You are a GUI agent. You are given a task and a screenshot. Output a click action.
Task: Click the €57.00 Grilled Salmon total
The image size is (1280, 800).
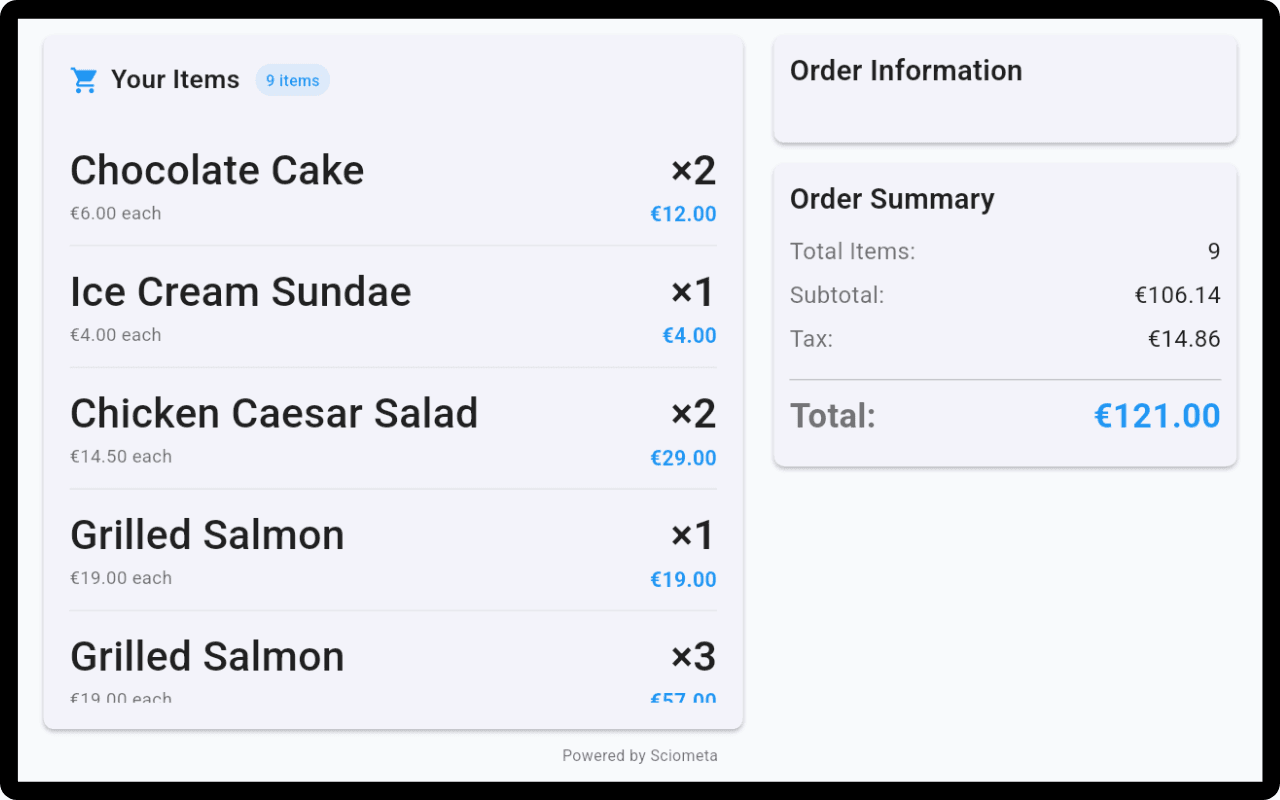tap(683, 700)
